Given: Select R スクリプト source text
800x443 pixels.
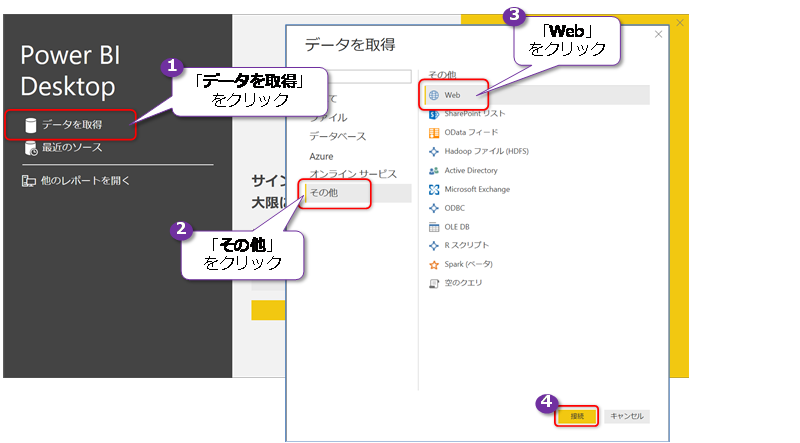Looking at the screenshot, I should point(466,245).
